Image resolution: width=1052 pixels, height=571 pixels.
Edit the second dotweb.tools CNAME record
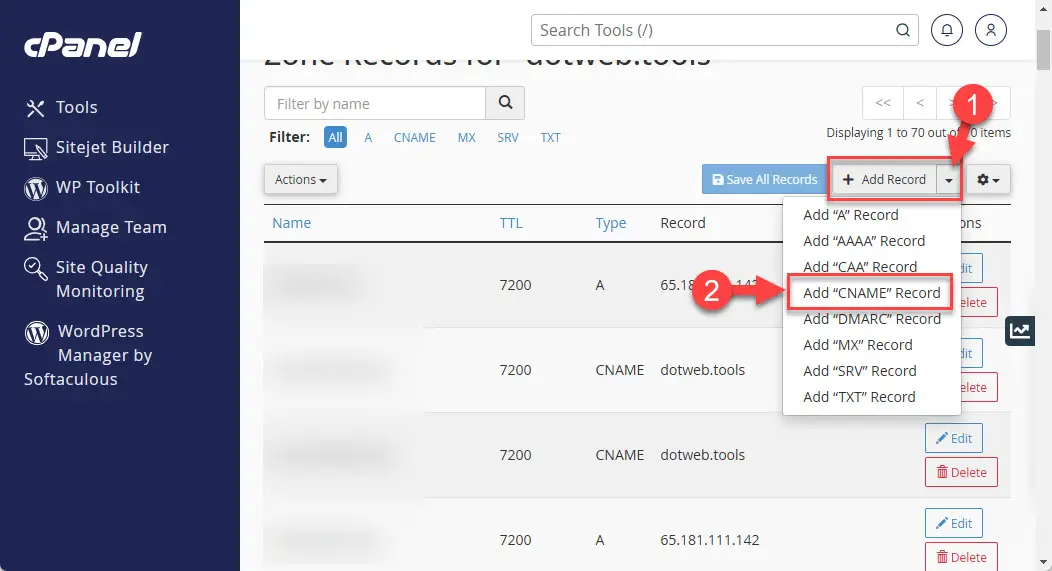point(953,438)
